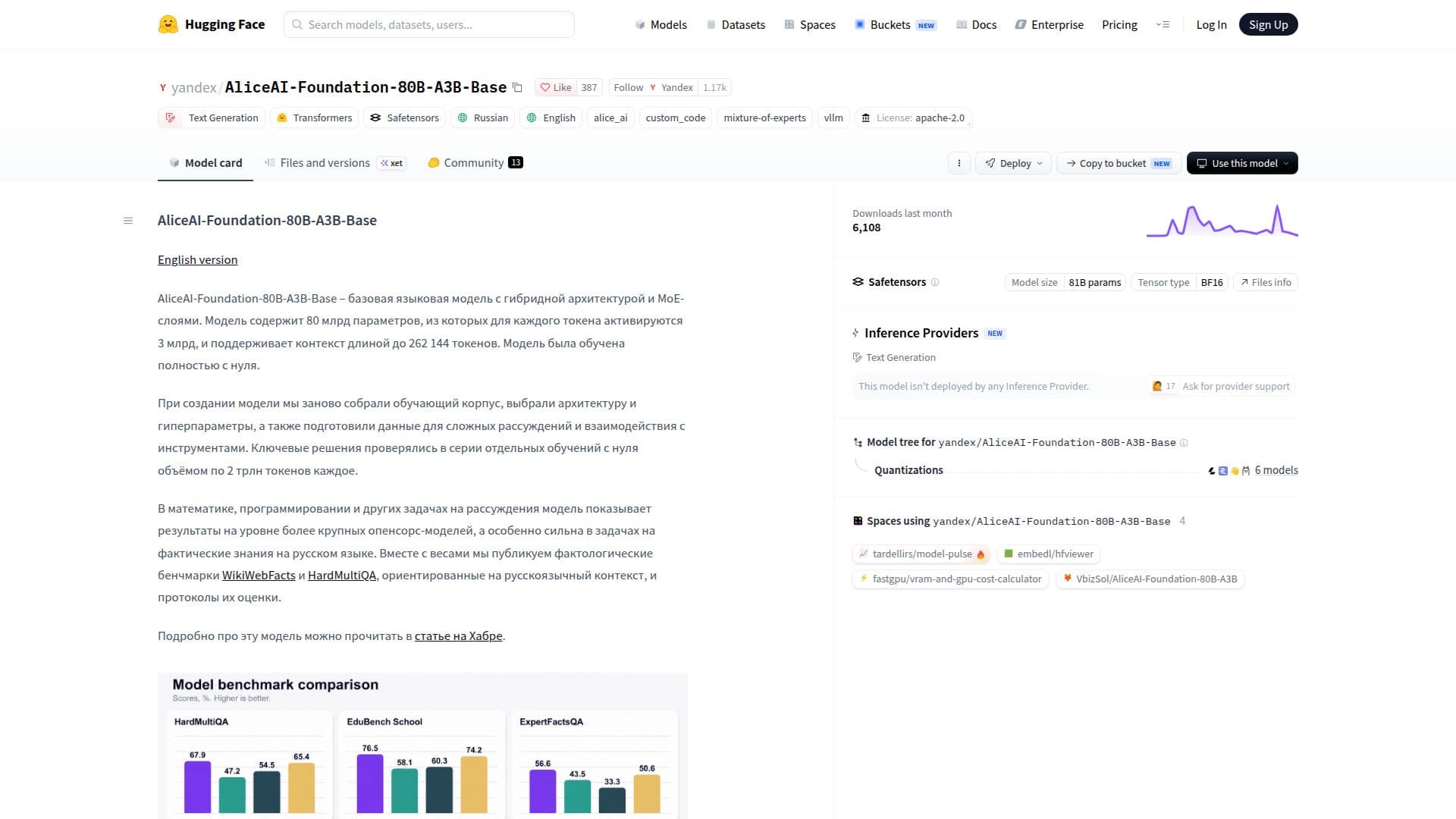Open the English version link

(197, 259)
